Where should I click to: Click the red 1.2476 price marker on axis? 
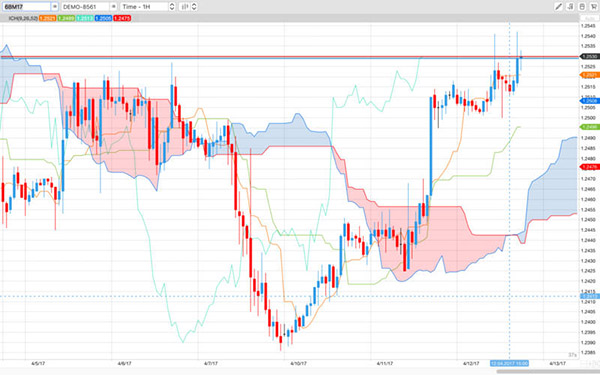[590, 167]
